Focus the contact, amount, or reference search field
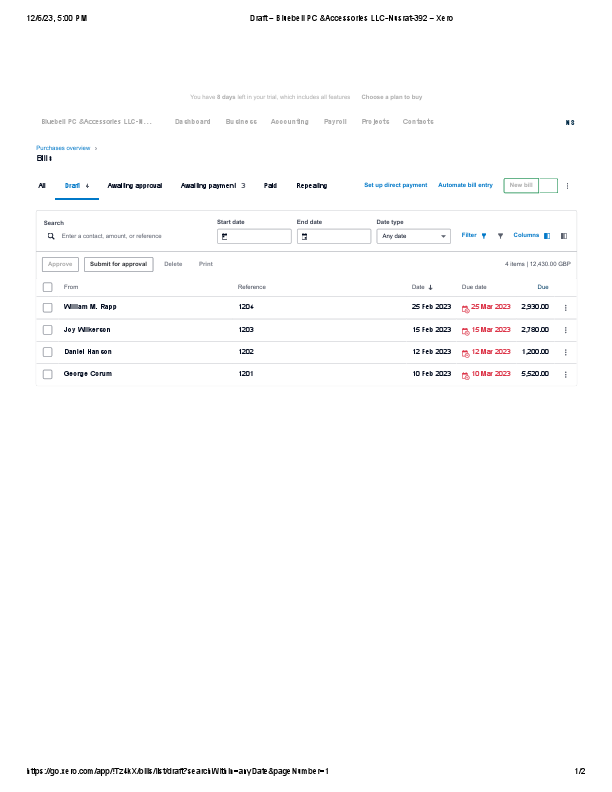The width and height of the screenshot is (612, 792). pyautogui.click(x=124, y=236)
